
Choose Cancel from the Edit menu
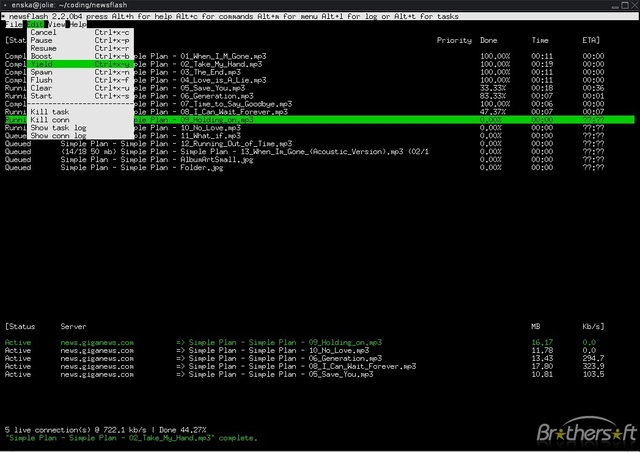click(80, 32)
